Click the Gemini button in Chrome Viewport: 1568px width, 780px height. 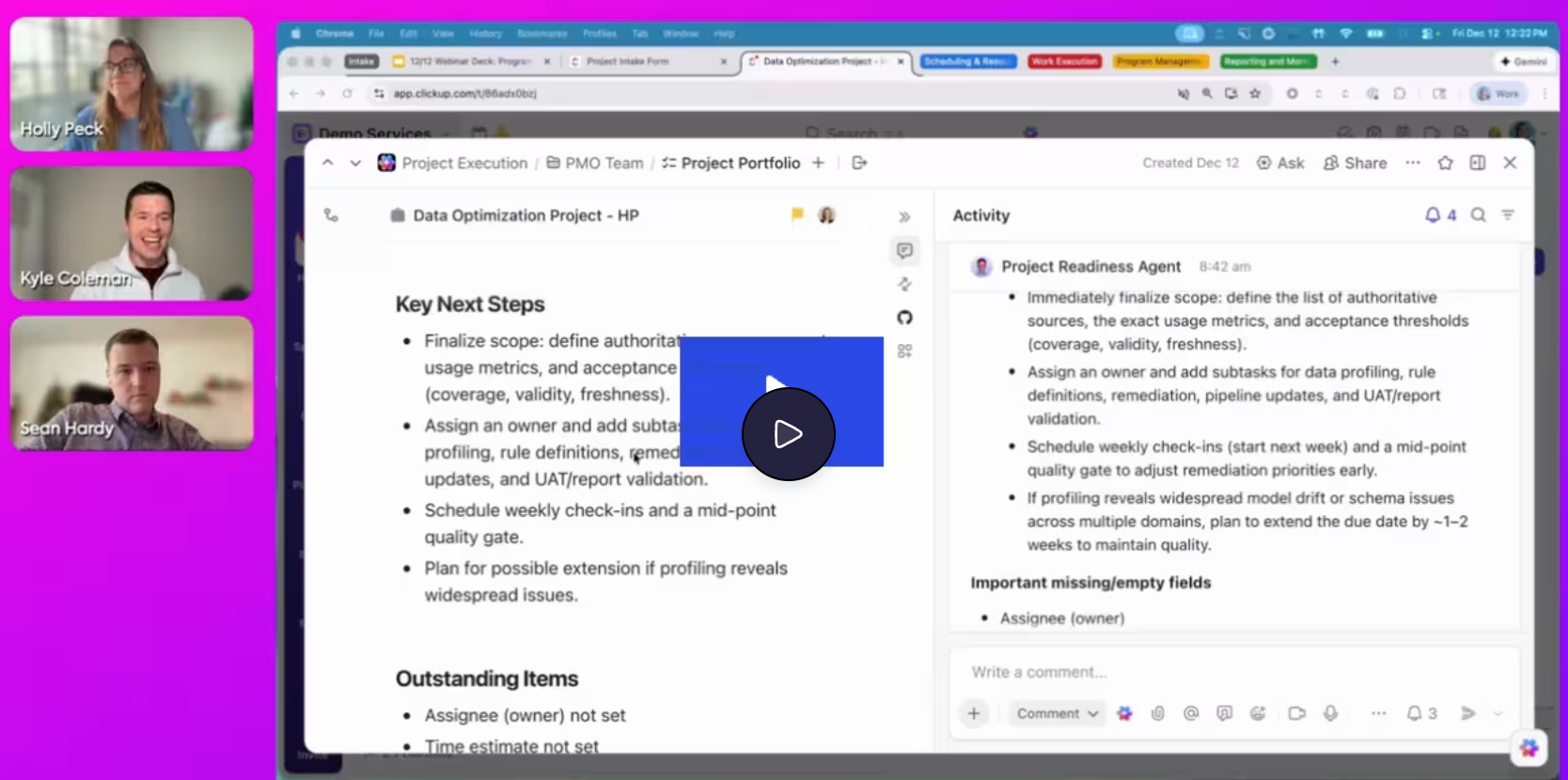point(1524,61)
